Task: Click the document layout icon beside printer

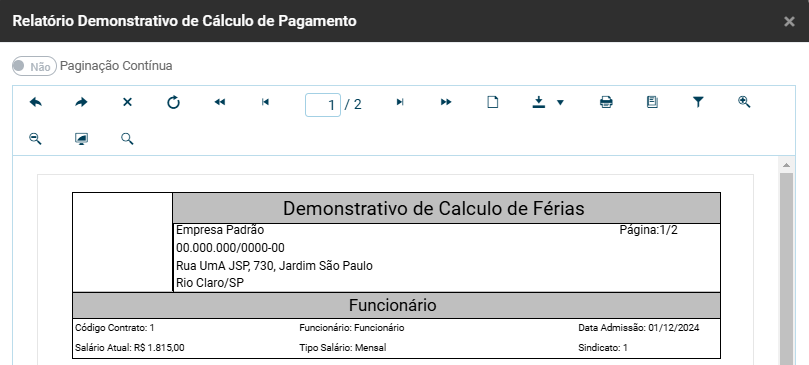Action: (652, 102)
